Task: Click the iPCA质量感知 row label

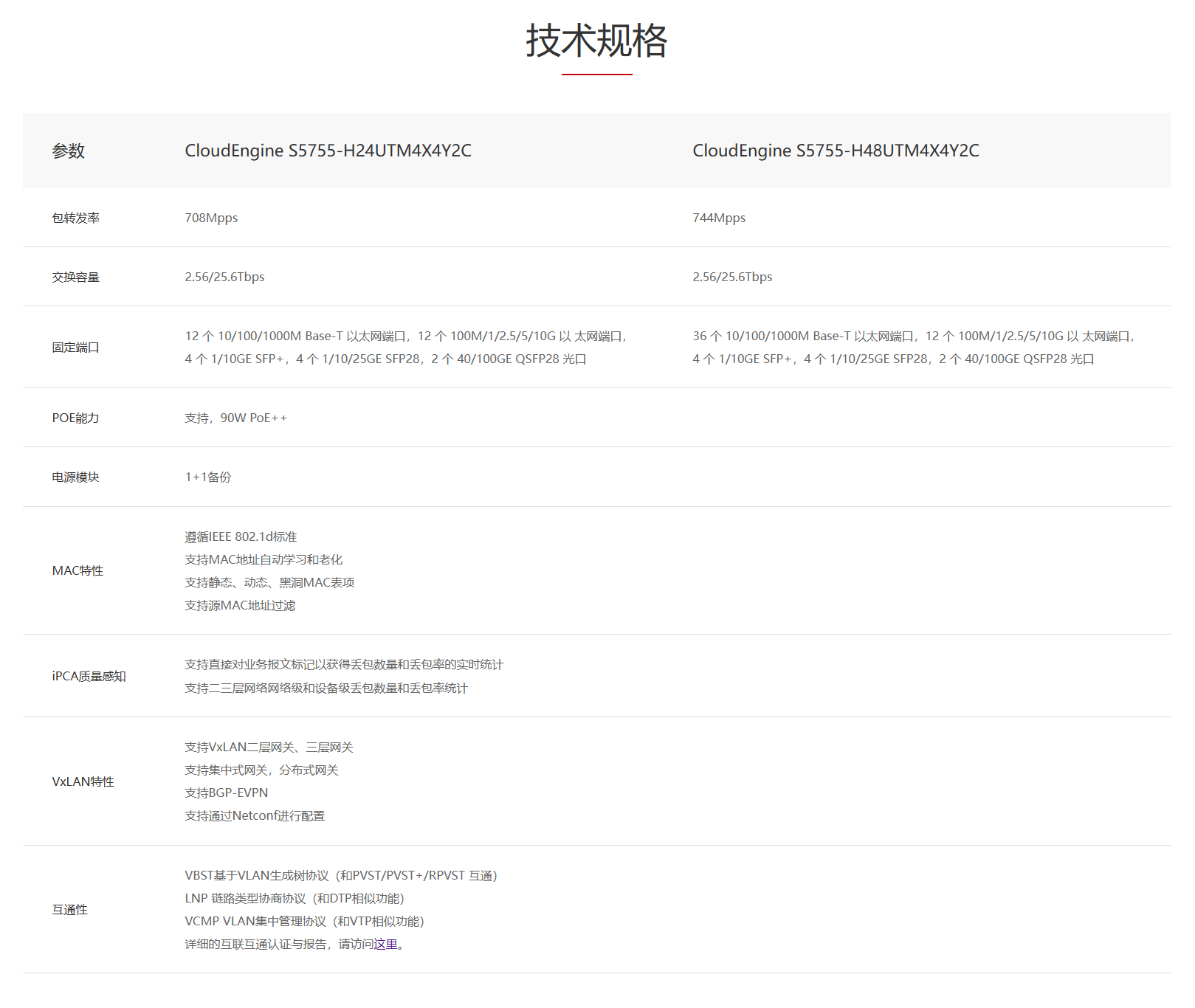Action: point(89,676)
